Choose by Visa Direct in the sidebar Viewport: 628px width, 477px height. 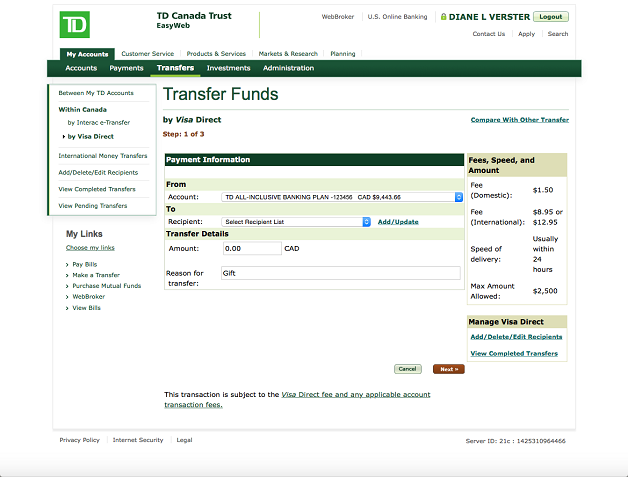[x=91, y=137]
